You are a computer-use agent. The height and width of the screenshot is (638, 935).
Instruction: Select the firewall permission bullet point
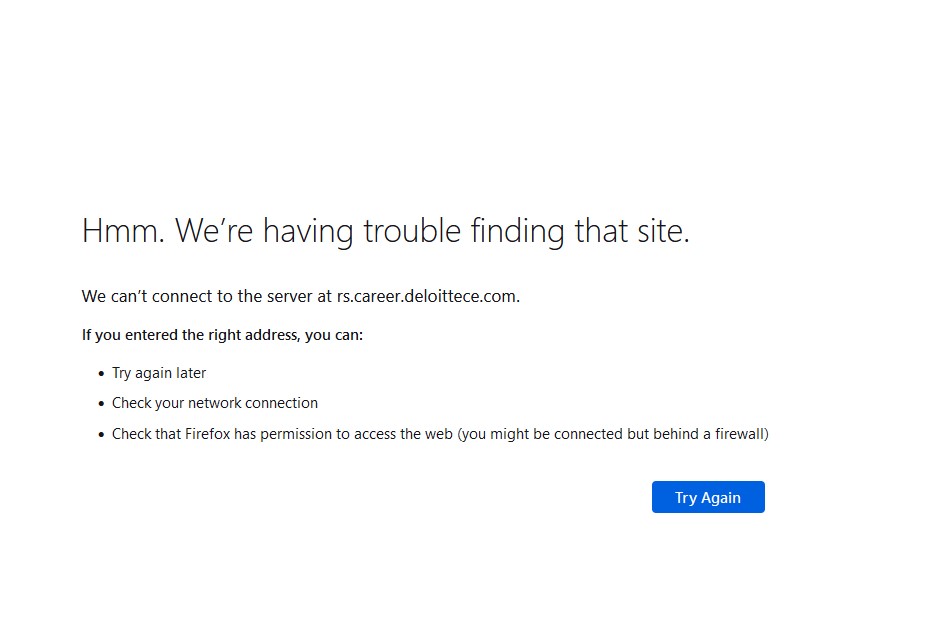[x=440, y=434]
